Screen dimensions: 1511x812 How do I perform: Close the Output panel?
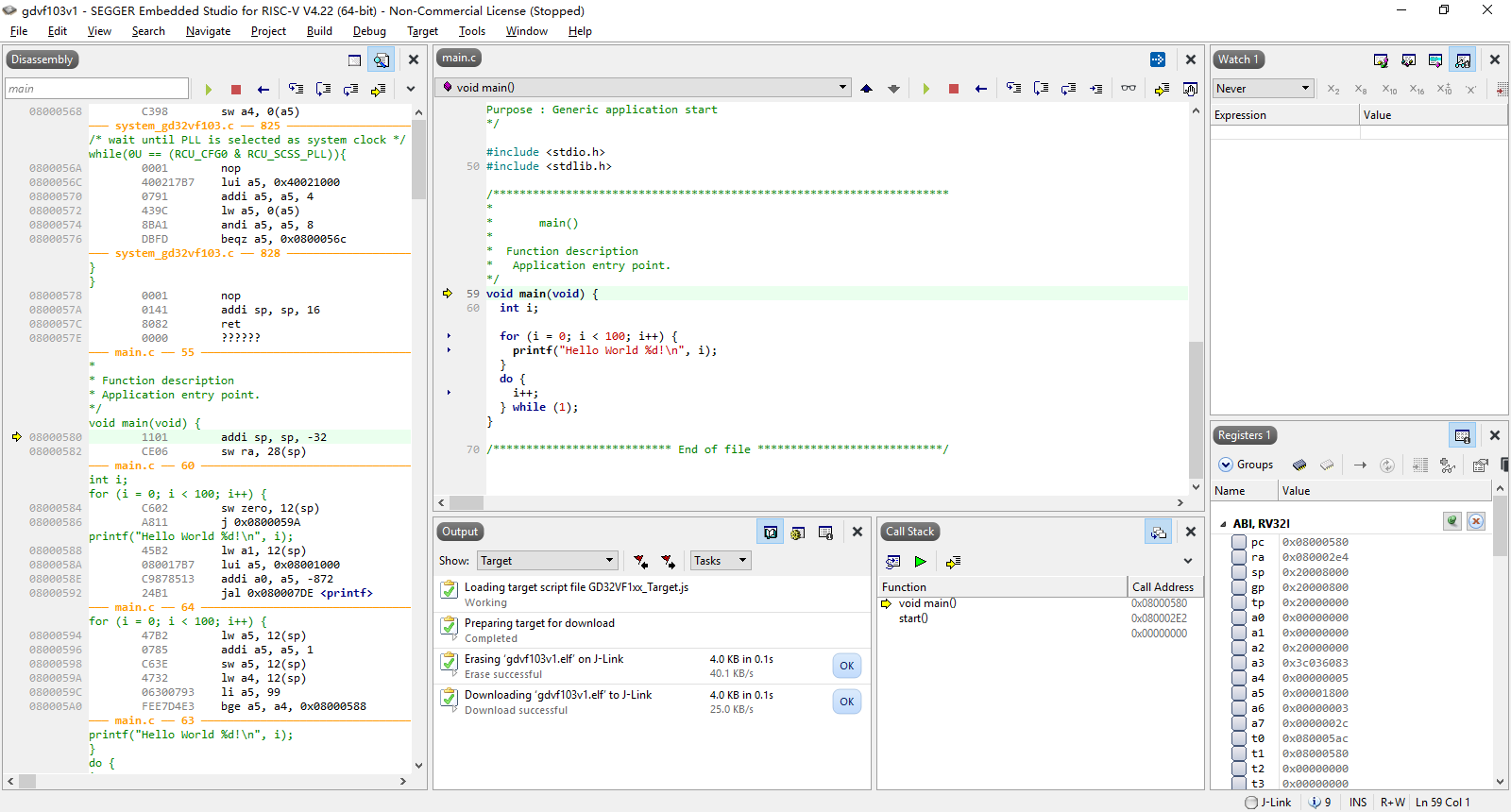coord(857,533)
